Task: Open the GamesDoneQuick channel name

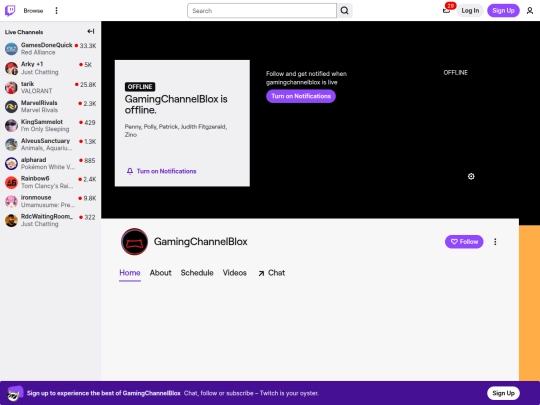Action: tap(46, 45)
